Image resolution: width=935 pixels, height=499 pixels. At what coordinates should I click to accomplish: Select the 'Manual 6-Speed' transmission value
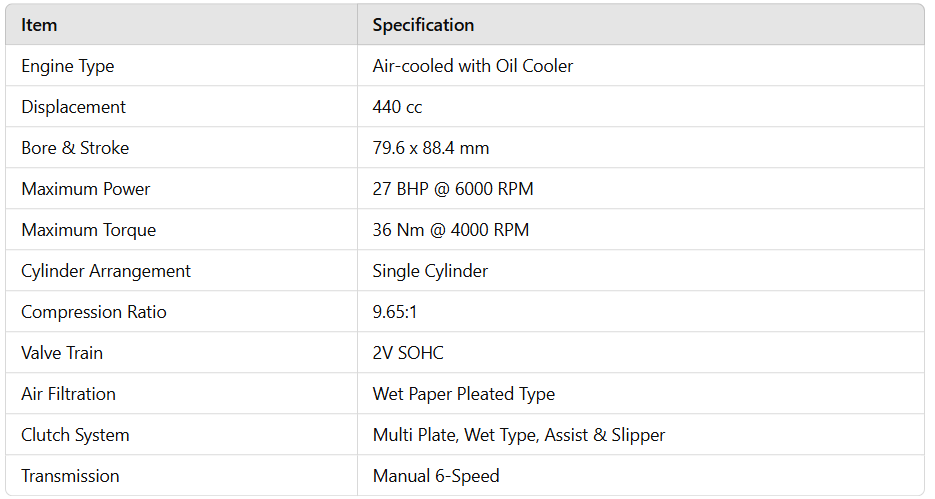click(x=436, y=476)
